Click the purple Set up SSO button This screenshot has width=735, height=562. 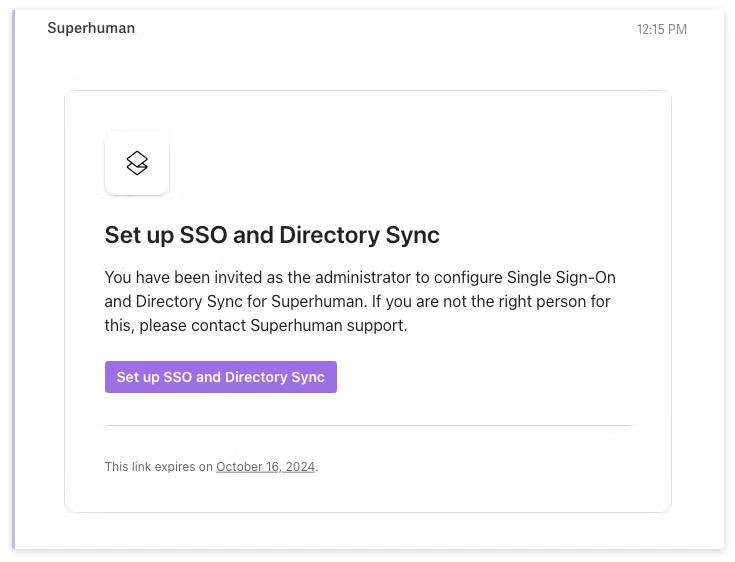[221, 377]
